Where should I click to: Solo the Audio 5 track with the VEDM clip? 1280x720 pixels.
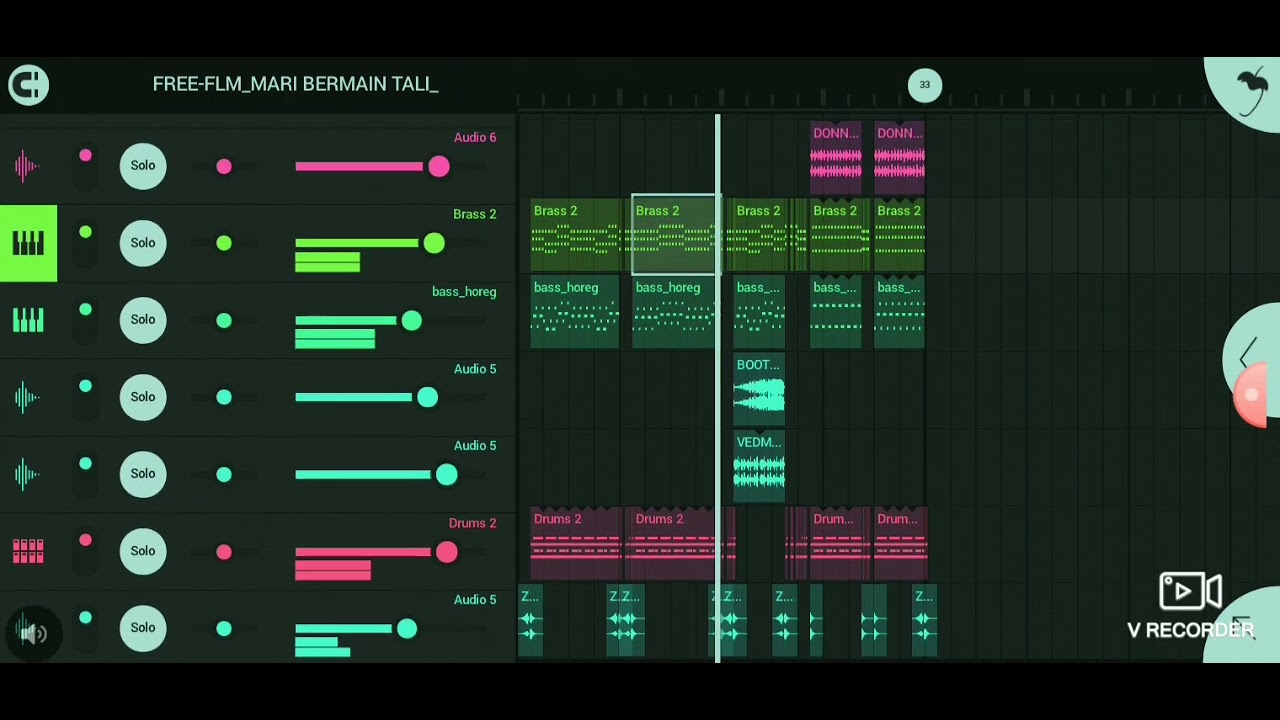pyautogui.click(x=143, y=474)
